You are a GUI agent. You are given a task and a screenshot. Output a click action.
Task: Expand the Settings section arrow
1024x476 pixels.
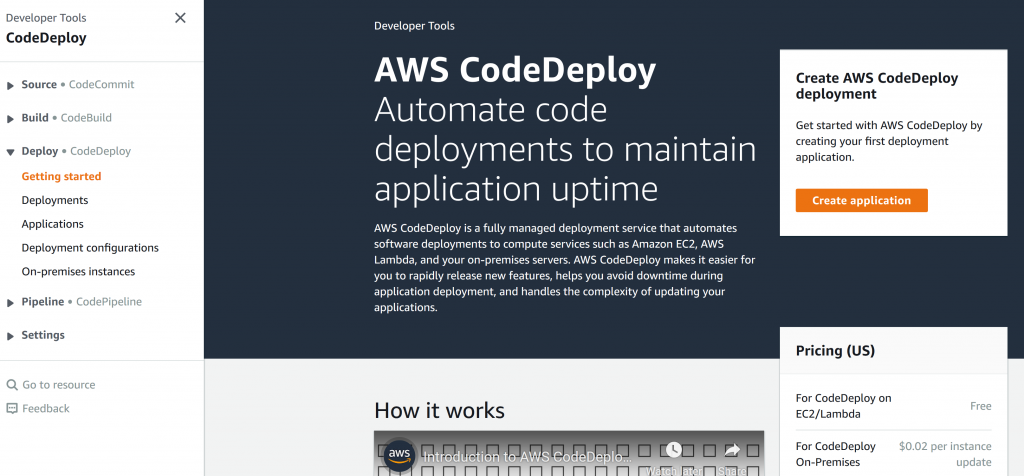[x=10, y=336]
